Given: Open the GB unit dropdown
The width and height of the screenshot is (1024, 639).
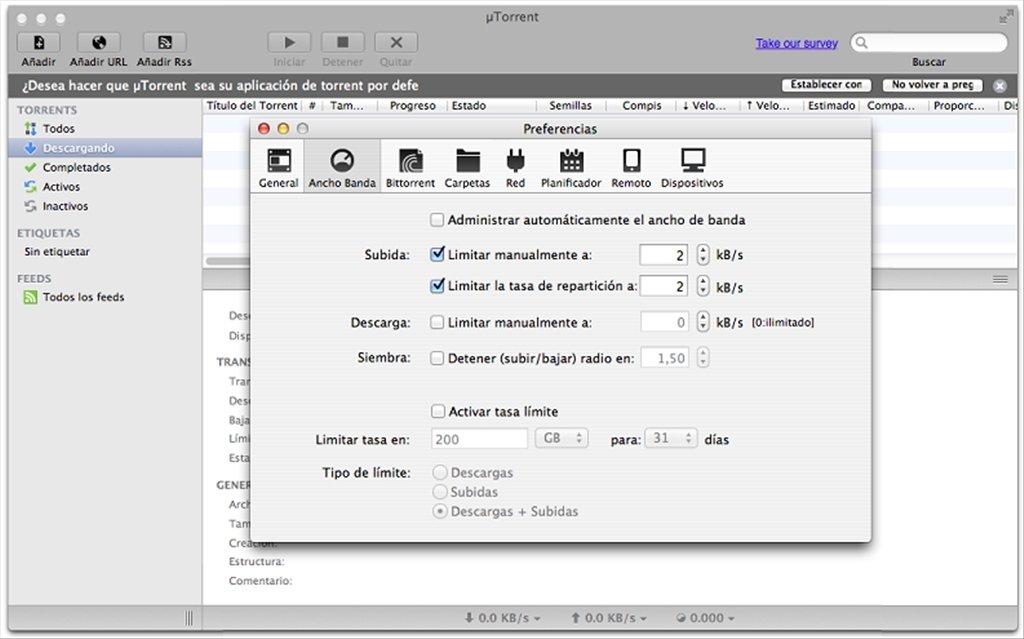Looking at the screenshot, I should [562, 438].
